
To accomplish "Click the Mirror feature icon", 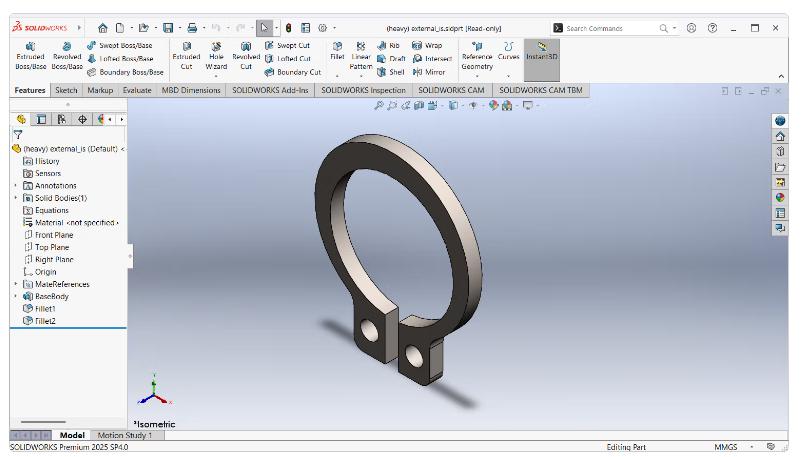I will [428, 72].
